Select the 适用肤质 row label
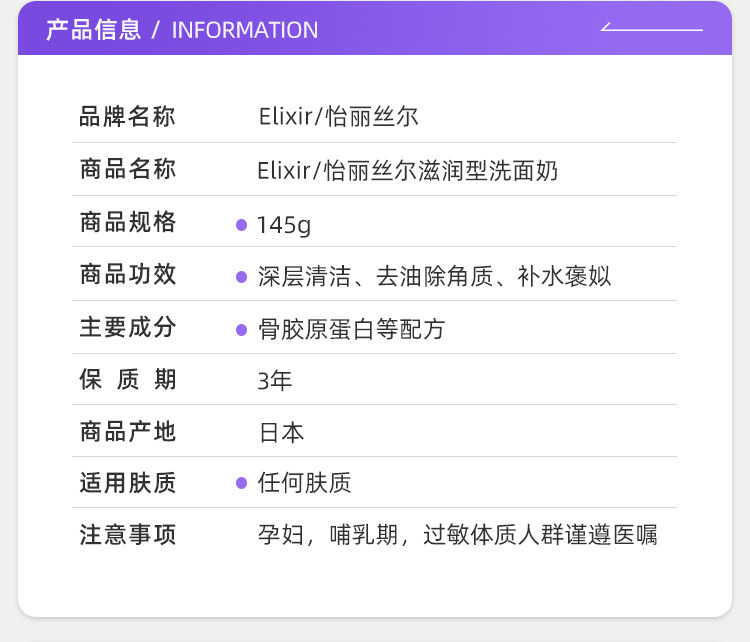This screenshot has width=750, height=642. click(127, 484)
